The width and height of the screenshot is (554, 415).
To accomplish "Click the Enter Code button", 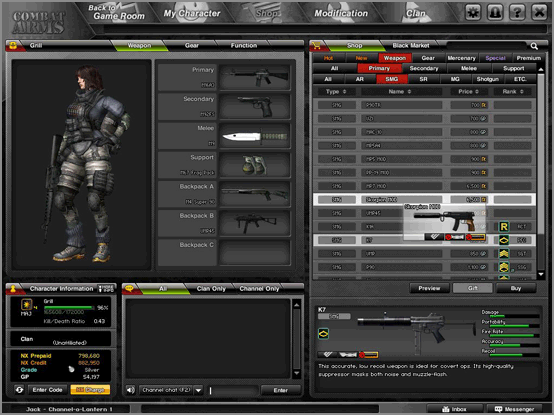I will pyautogui.click(x=47, y=390).
